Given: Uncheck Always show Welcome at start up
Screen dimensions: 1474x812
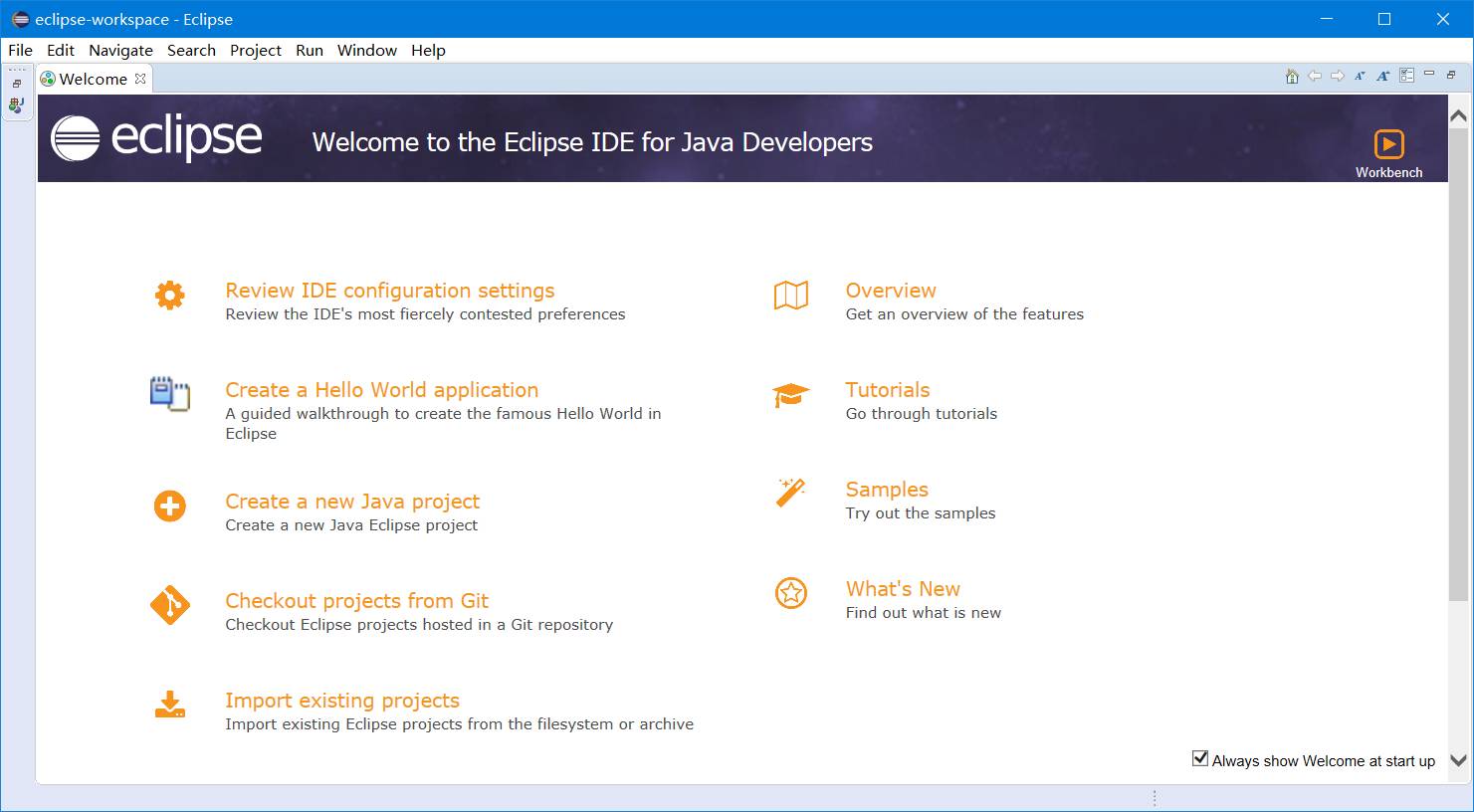Looking at the screenshot, I should pos(1200,759).
